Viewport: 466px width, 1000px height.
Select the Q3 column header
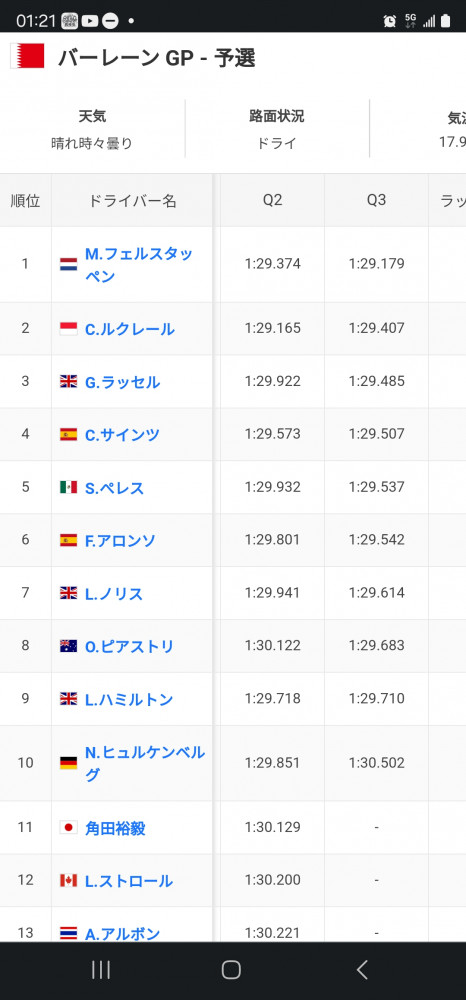click(x=376, y=200)
